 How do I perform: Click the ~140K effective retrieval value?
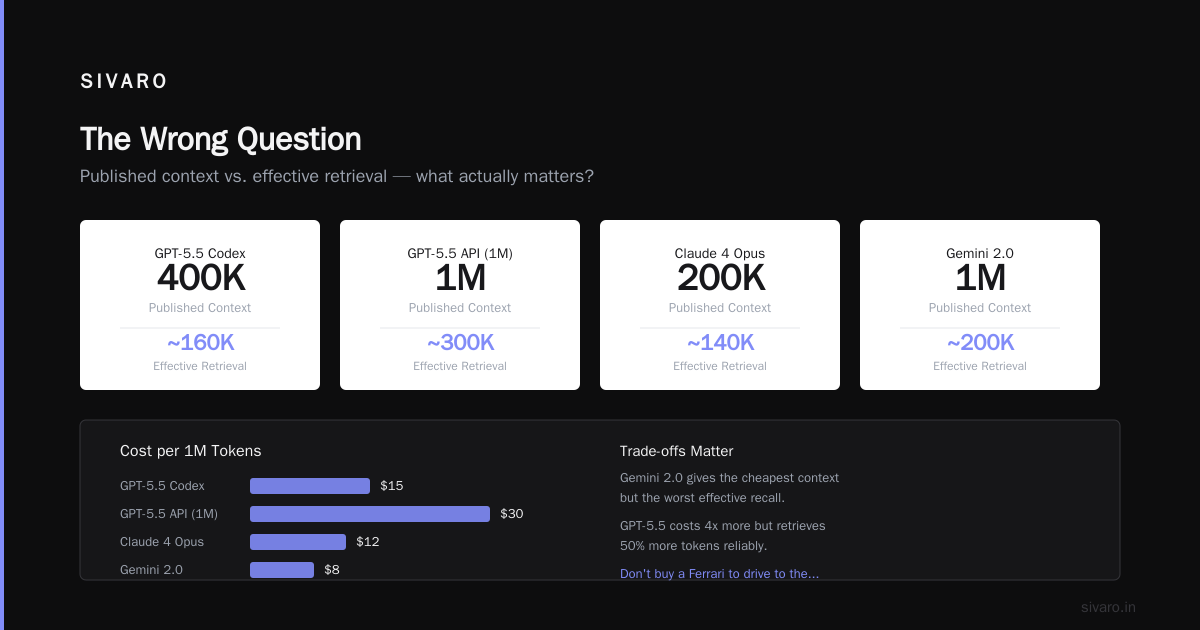click(x=720, y=343)
